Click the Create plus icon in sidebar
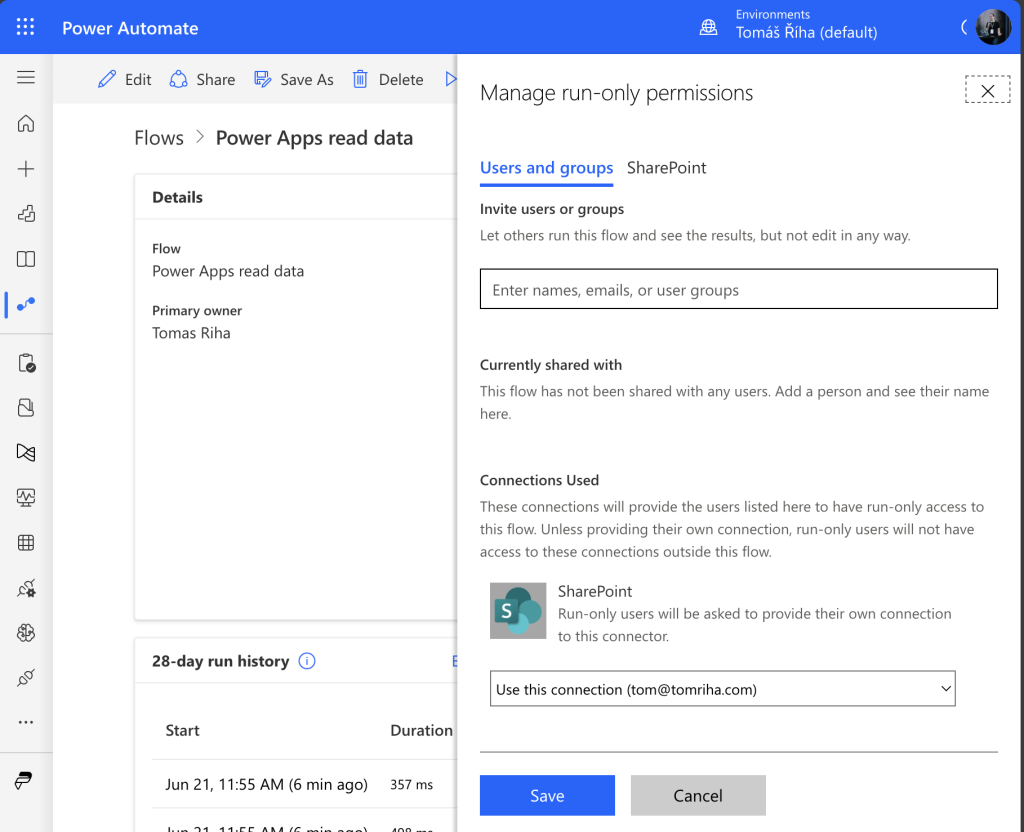 point(25,169)
